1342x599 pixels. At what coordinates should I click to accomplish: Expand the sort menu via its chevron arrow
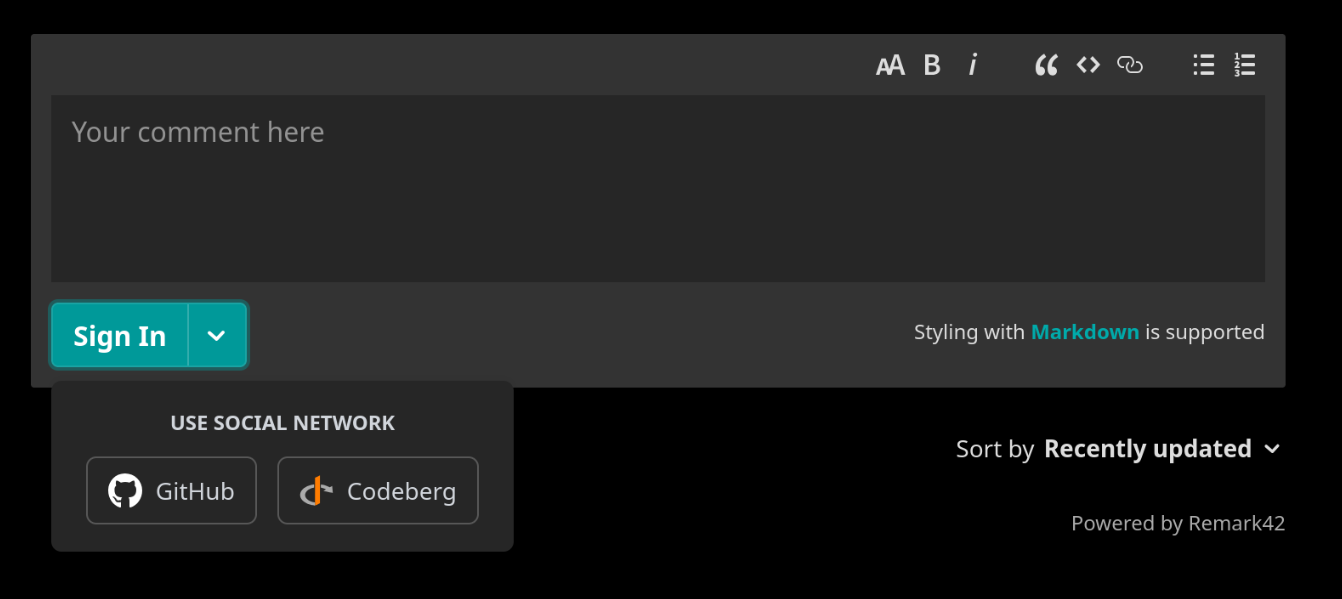pyautogui.click(x=1272, y=449)
